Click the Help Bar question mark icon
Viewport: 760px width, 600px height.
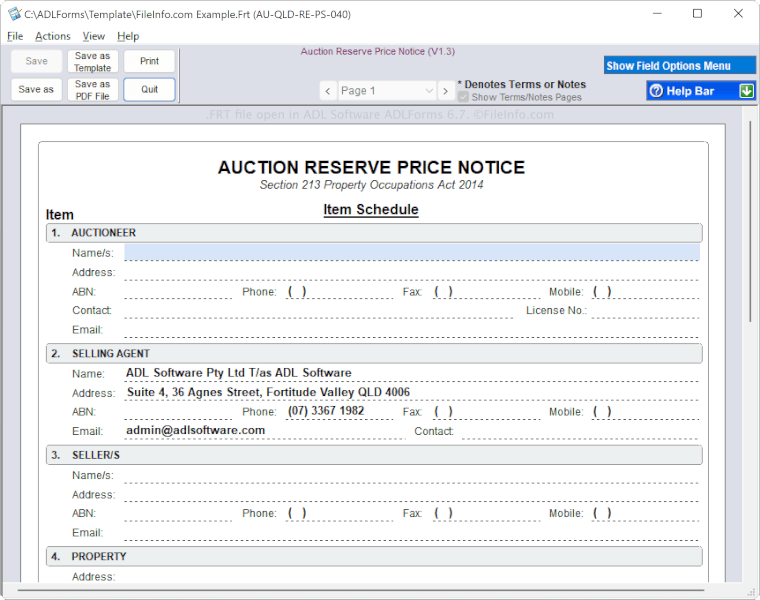(656, 91)
